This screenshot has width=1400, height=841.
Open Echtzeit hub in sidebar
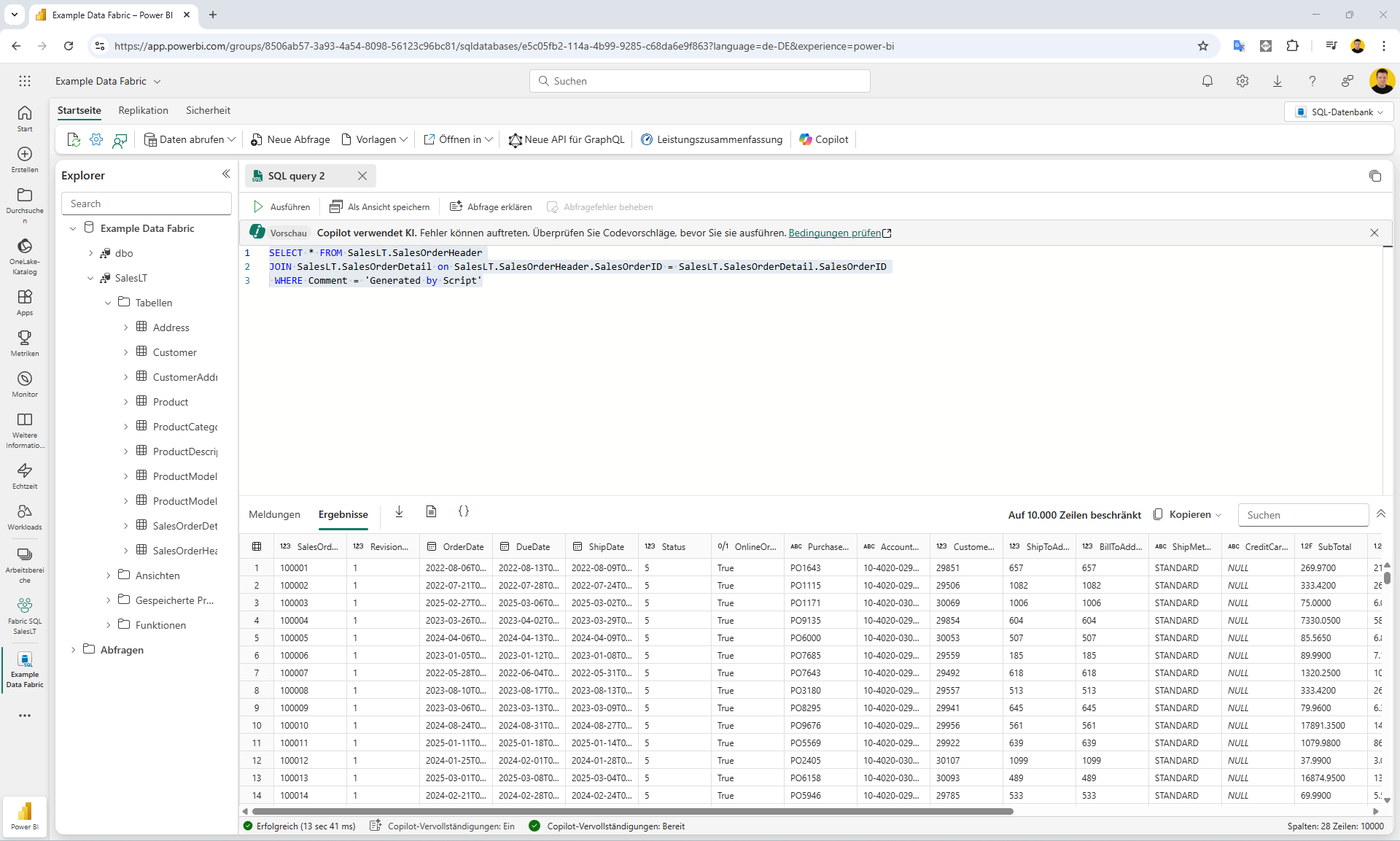25,476
